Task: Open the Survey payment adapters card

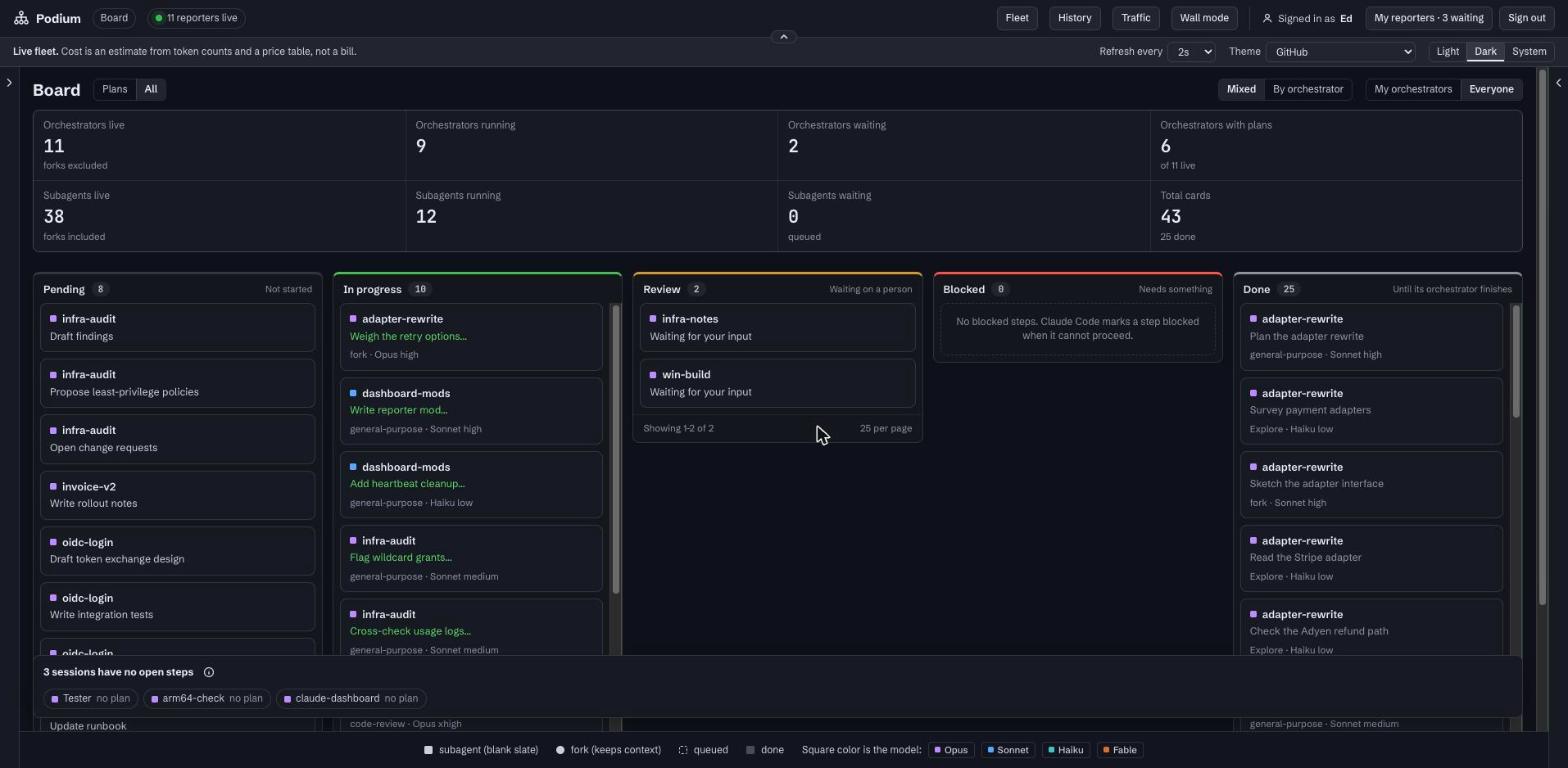Action: [1372, 411]
